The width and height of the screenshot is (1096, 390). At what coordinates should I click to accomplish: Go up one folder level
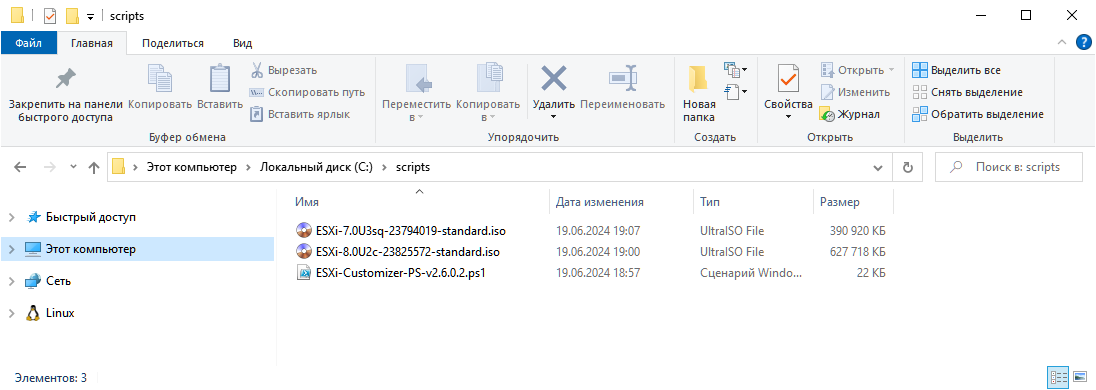94,168
